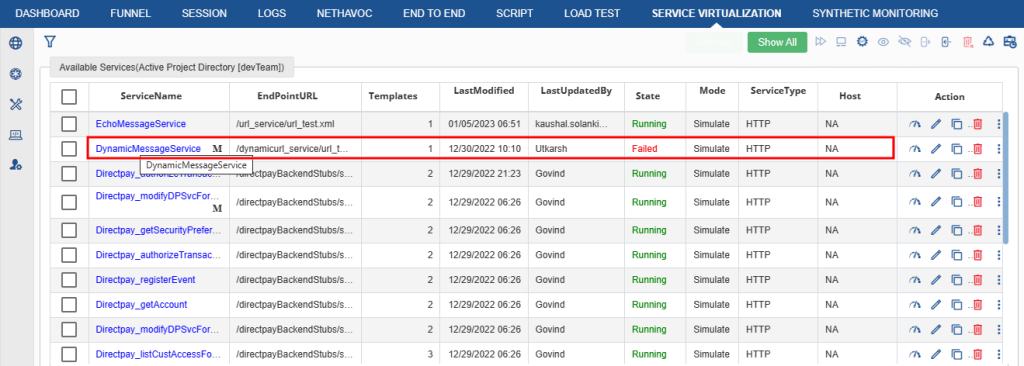Open kebab menu for the 21:23 row
Viewport: 1024px width, 366px height.
999,174
